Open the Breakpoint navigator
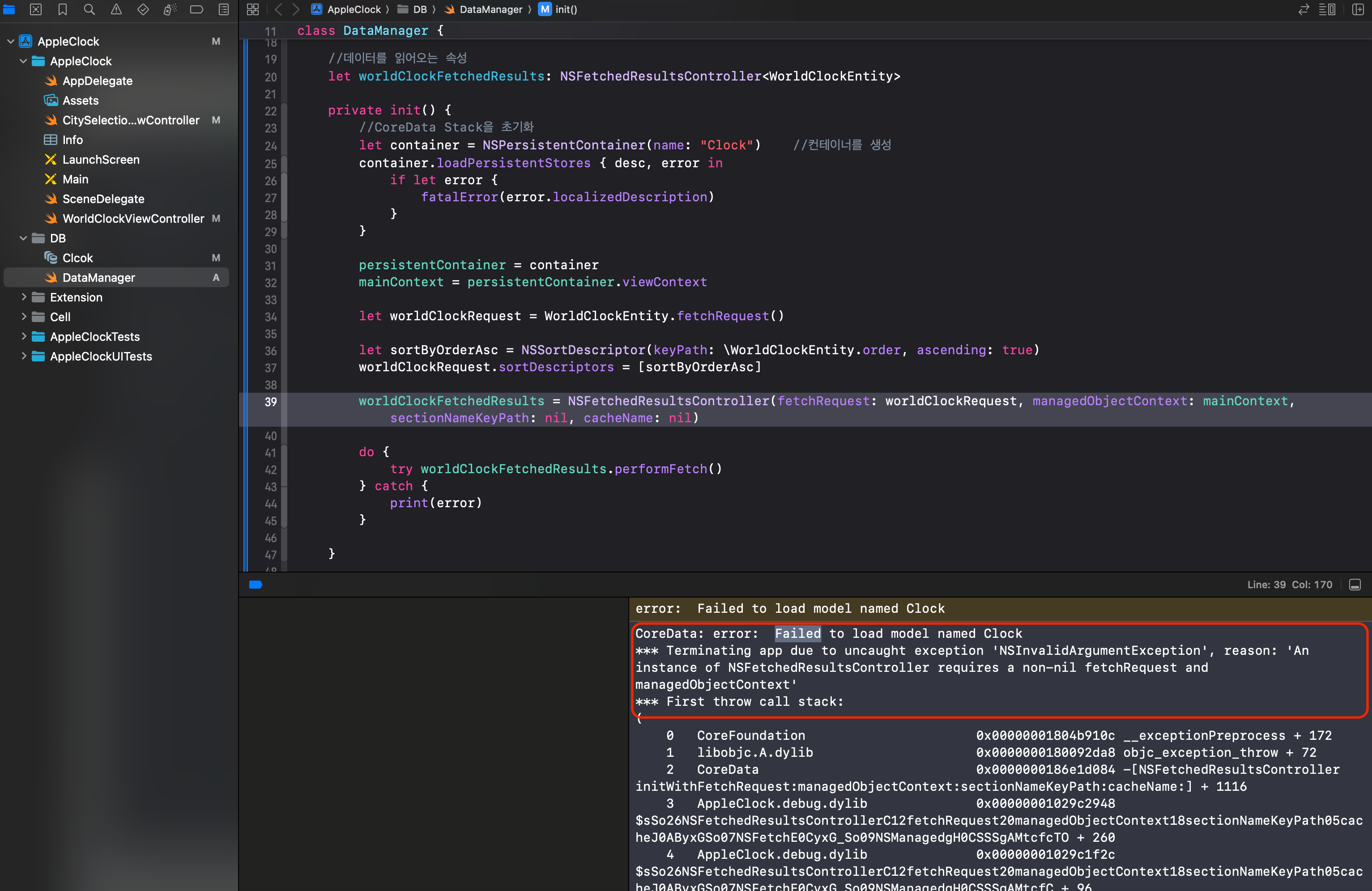1372x891 pixels. click(196, 9)
